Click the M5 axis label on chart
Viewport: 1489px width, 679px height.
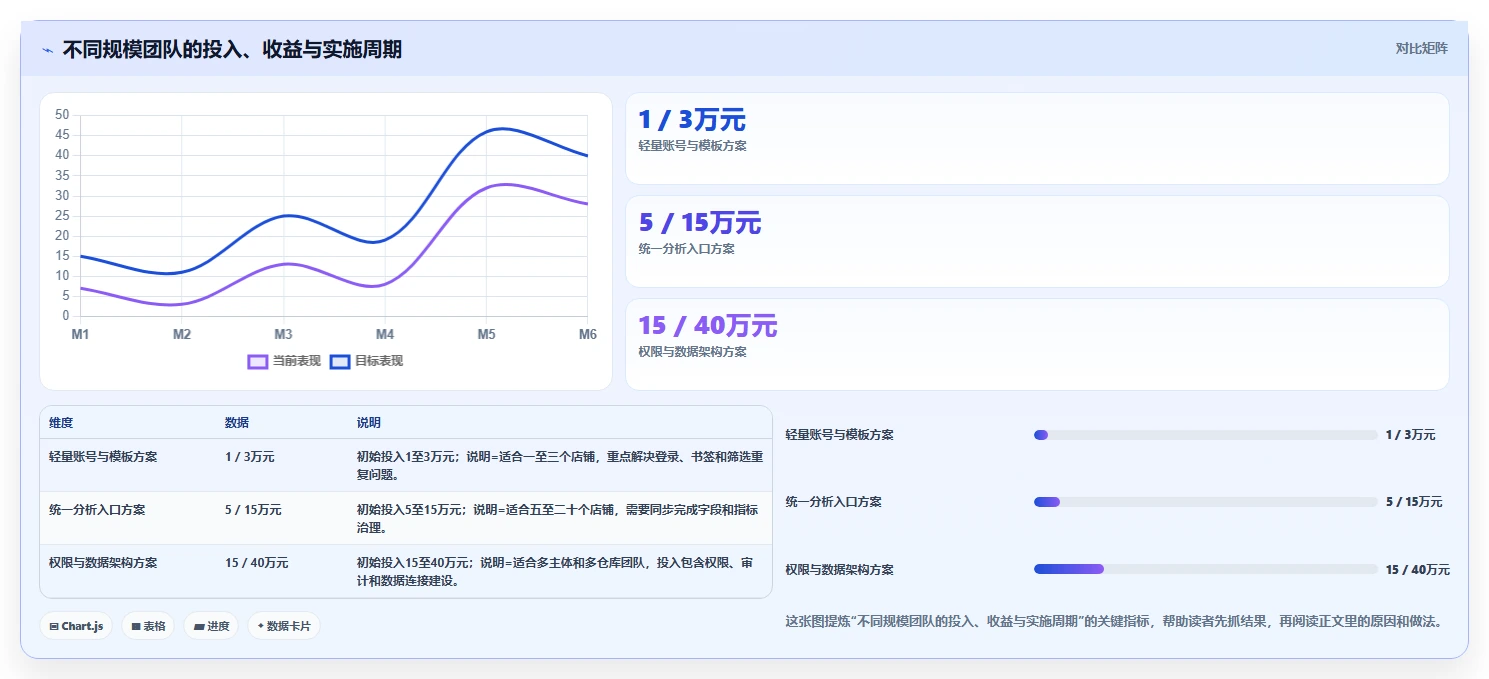point(486,334)
